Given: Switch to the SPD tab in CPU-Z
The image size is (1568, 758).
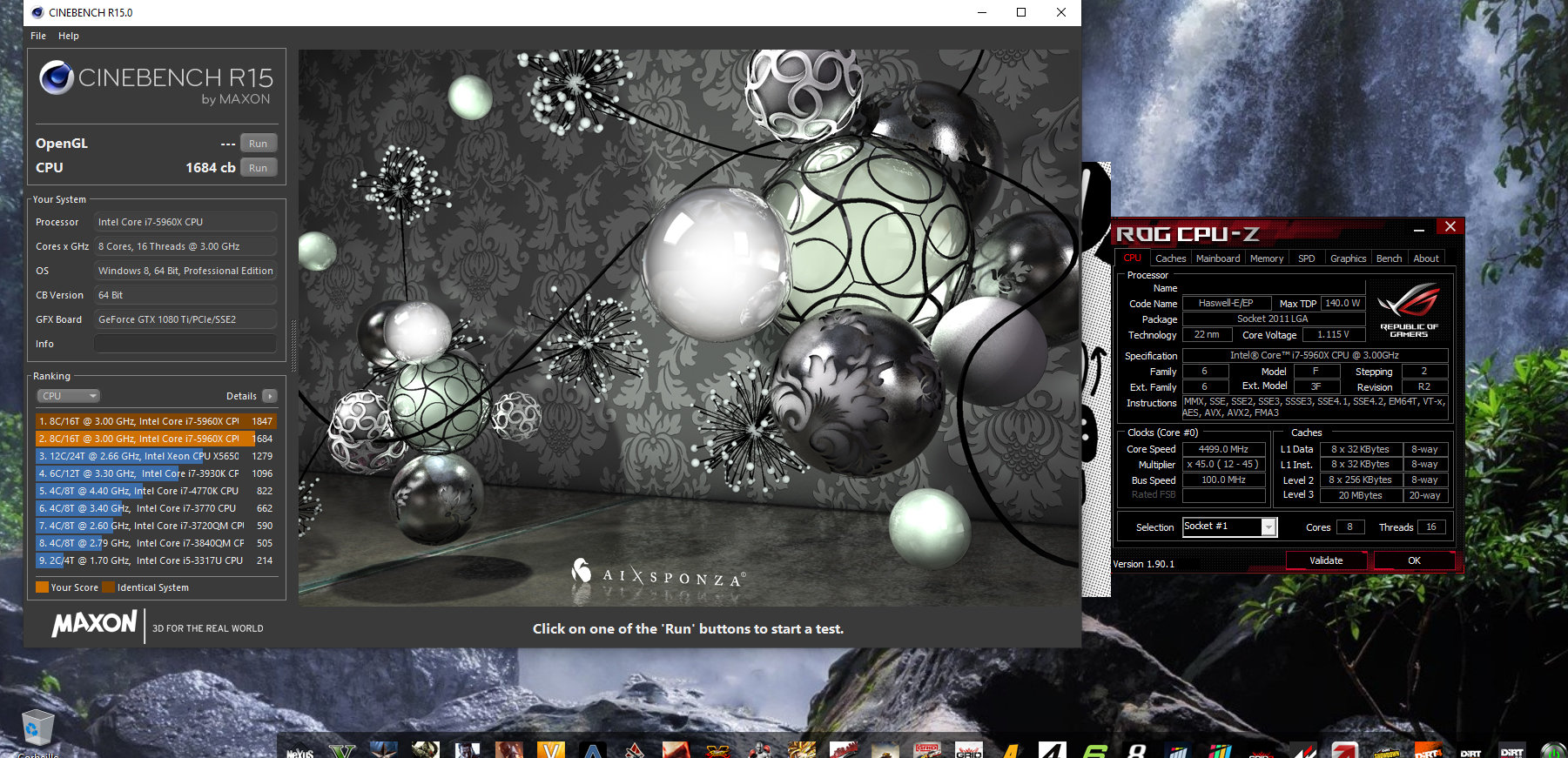Looking at the screenshot, I should [x=1307, y=258].
